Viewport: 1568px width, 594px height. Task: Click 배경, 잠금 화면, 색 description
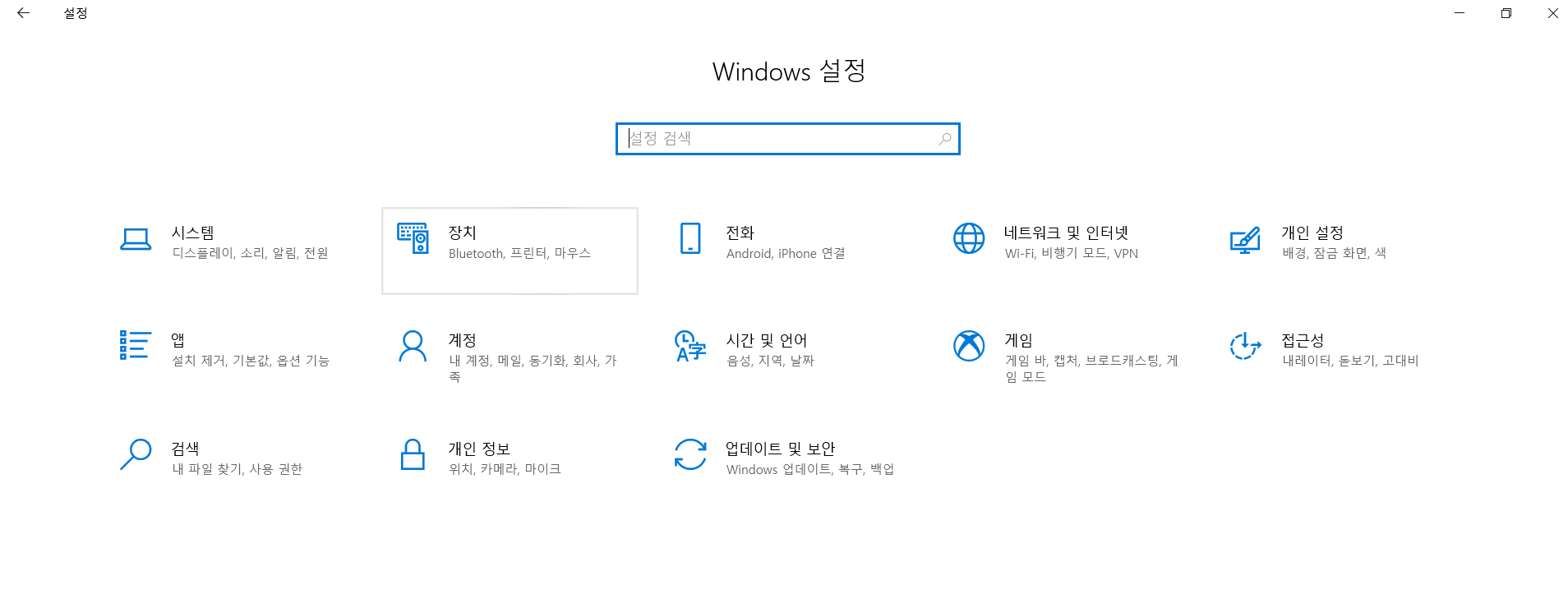click(1334, 253)
